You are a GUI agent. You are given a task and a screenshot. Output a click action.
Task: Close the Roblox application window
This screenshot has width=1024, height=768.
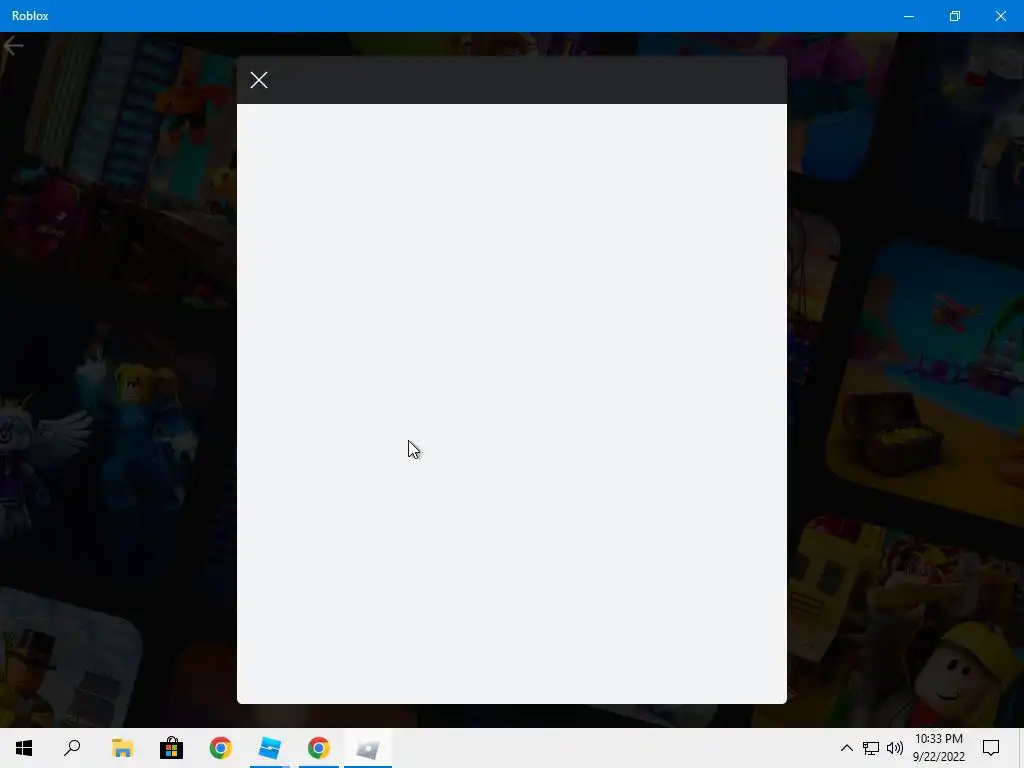pyautogui.click(x=1000, y=16)
